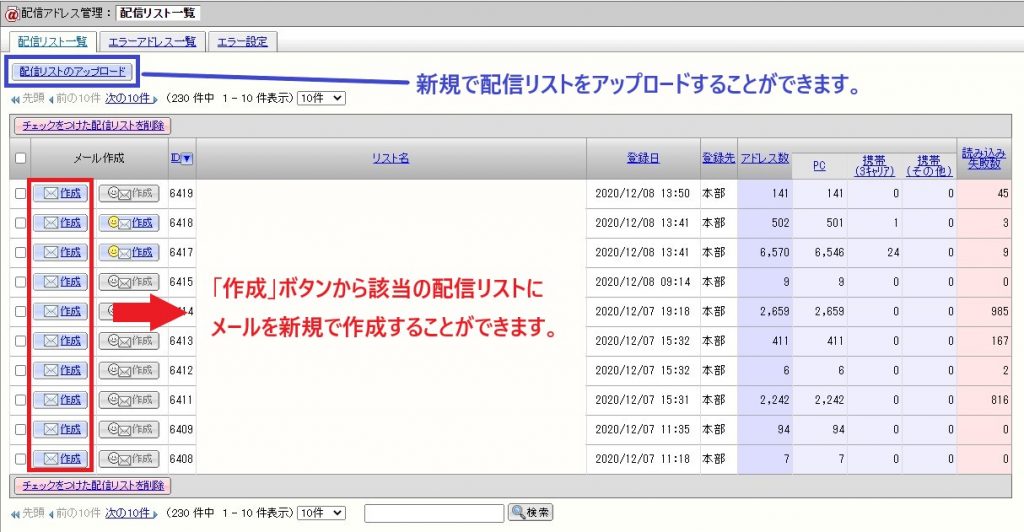Click smiley-mail 作成 icon for list 6417
1024x532 pixels.
[128, 252]
